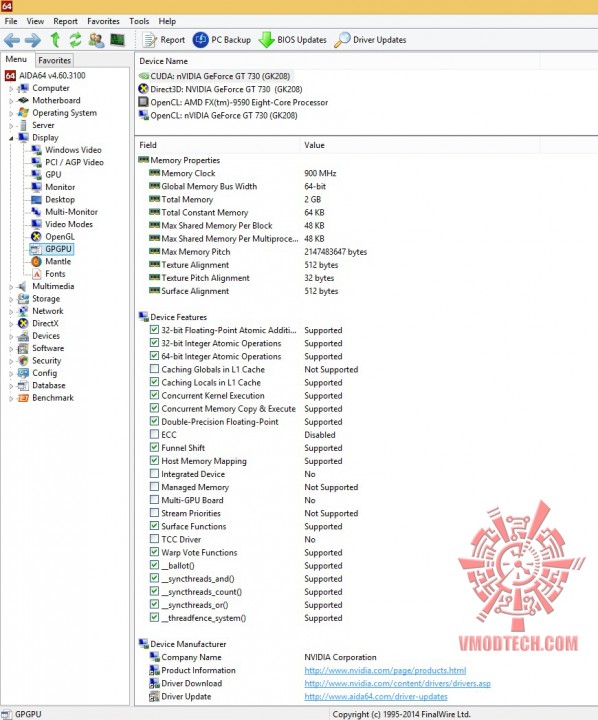598x720 pixels.
Task: Open the View menu
Action: coord(35,21)
